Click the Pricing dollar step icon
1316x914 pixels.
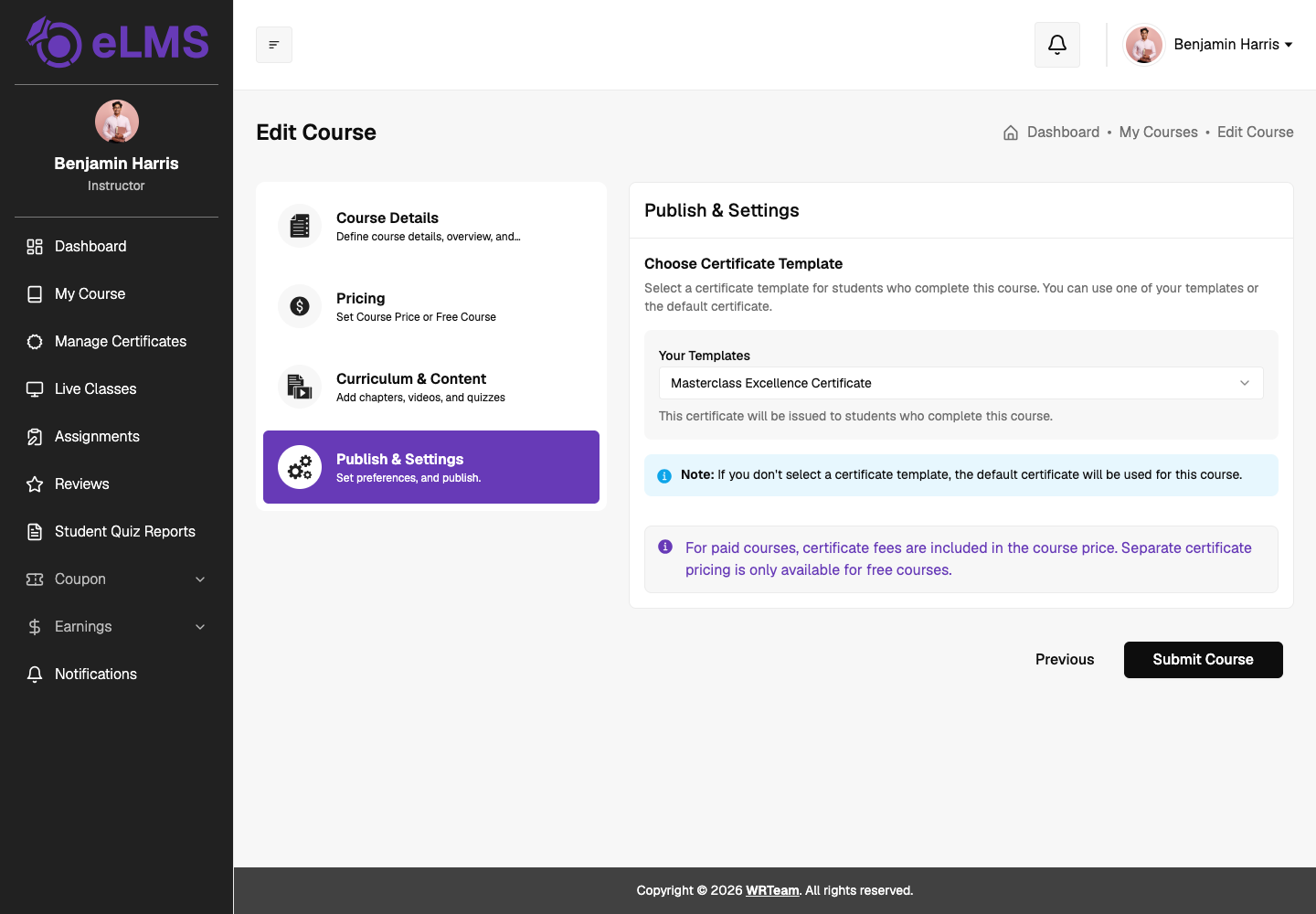300,306
